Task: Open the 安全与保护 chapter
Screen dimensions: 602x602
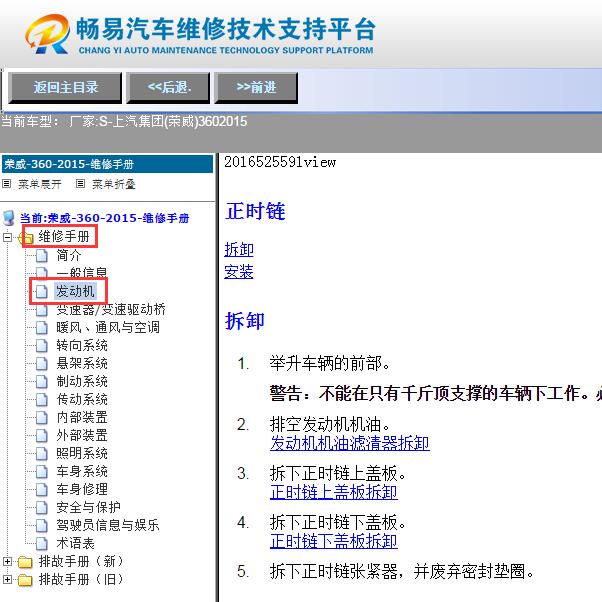Action: coord(88,507)
